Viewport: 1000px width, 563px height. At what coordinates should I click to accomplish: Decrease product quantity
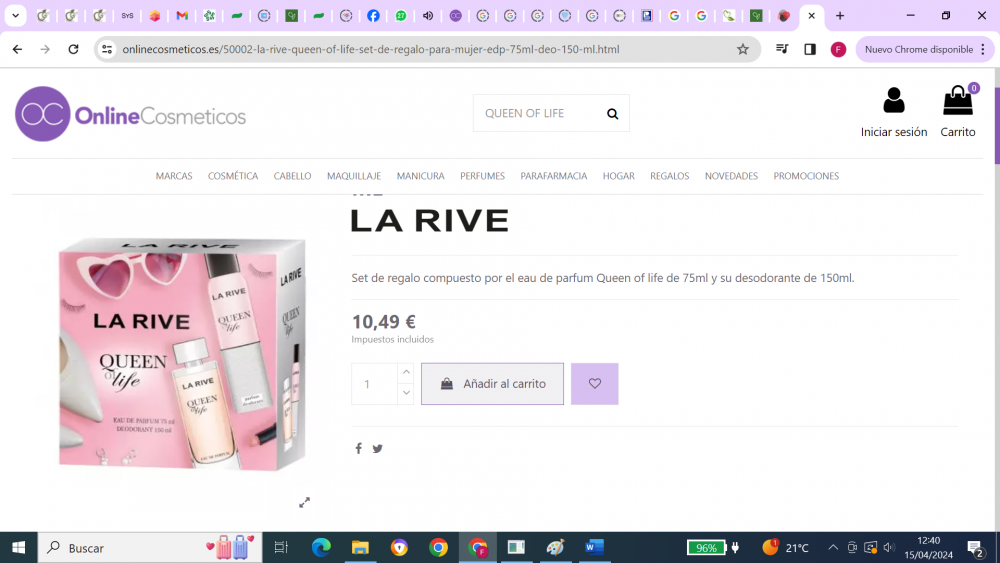click(x=406, y=393)
